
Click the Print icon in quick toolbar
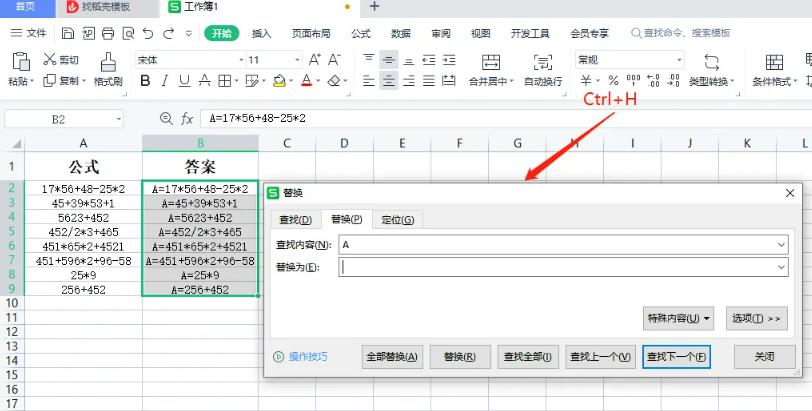click(x=108, y=34)
